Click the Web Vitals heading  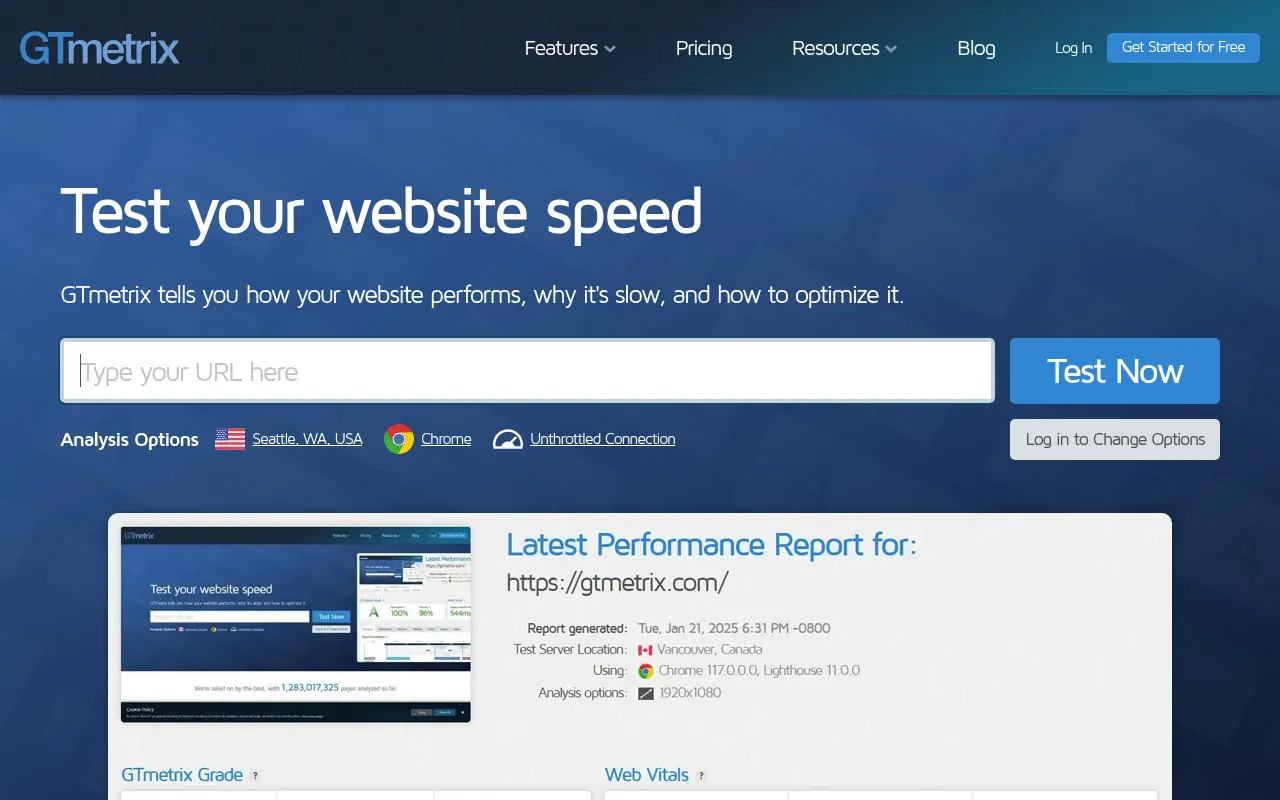coord(647,775)
